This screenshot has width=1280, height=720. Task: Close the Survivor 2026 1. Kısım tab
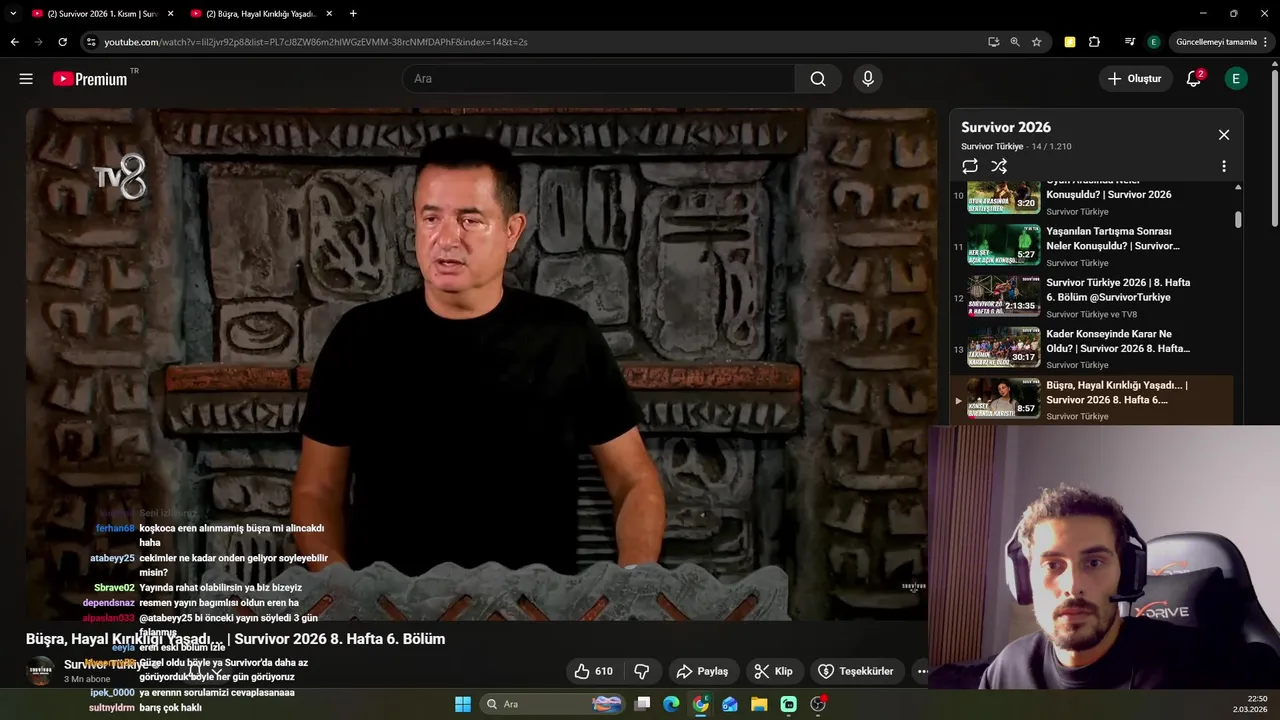(170, 14)
